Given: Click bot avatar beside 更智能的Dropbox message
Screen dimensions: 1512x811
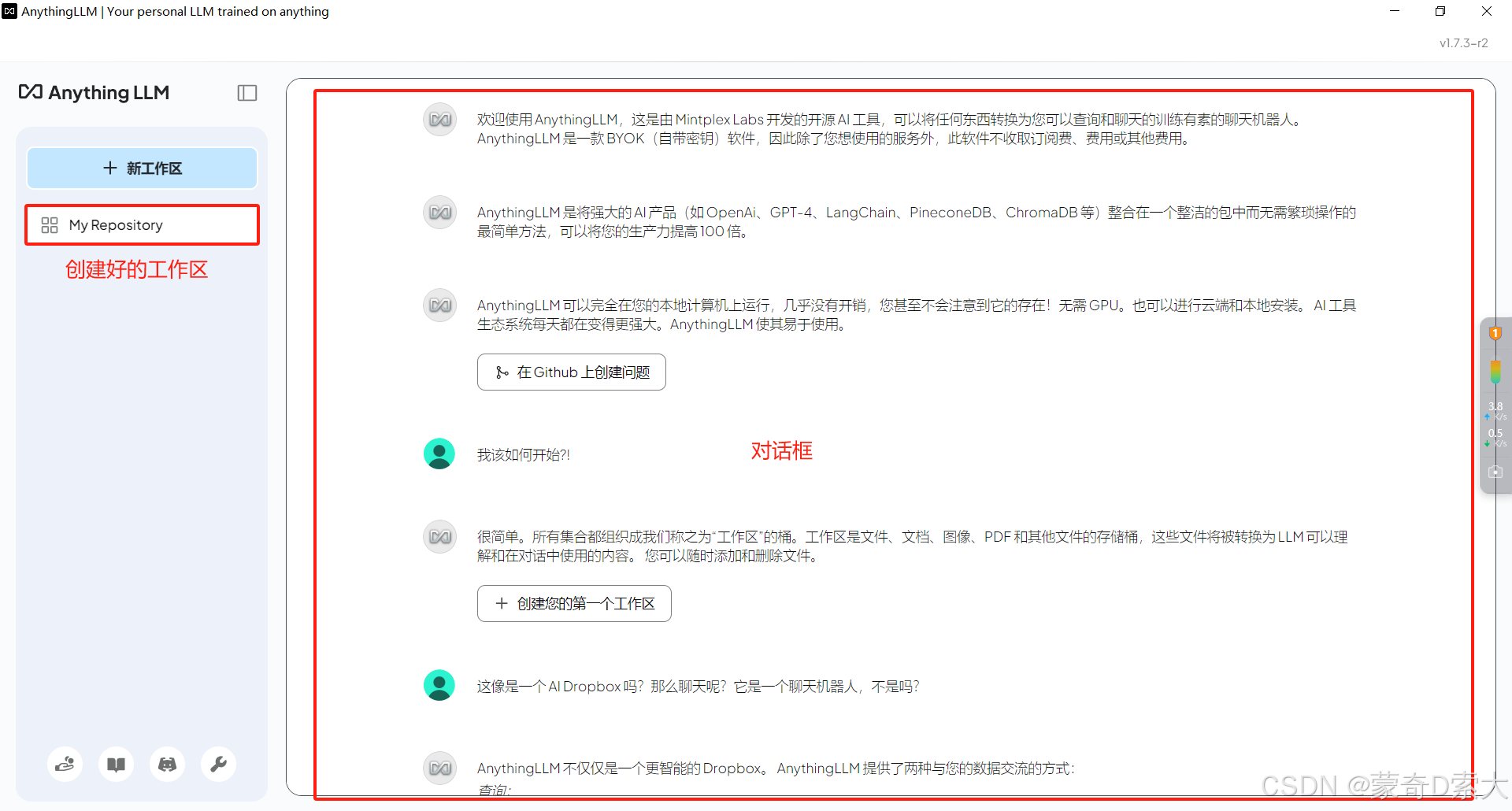Looking at the screenshot, I should click(x=439, y=768).
